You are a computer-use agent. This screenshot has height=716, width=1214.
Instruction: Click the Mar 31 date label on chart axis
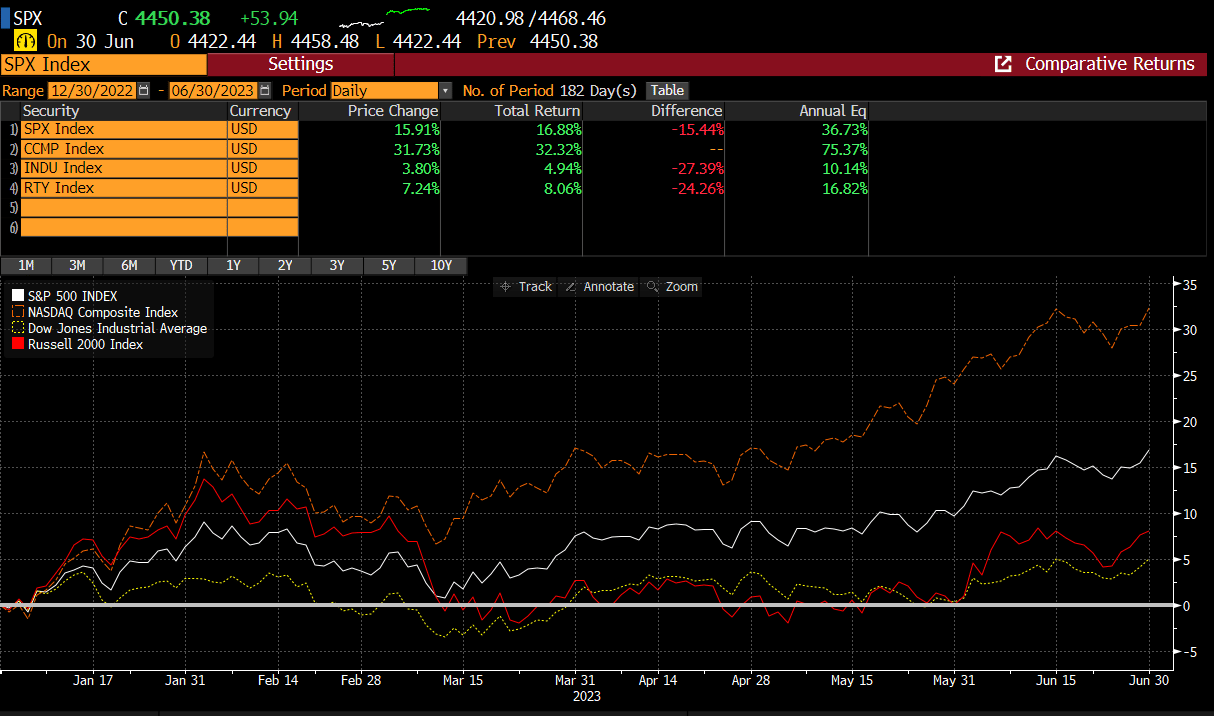pos(575,679)
